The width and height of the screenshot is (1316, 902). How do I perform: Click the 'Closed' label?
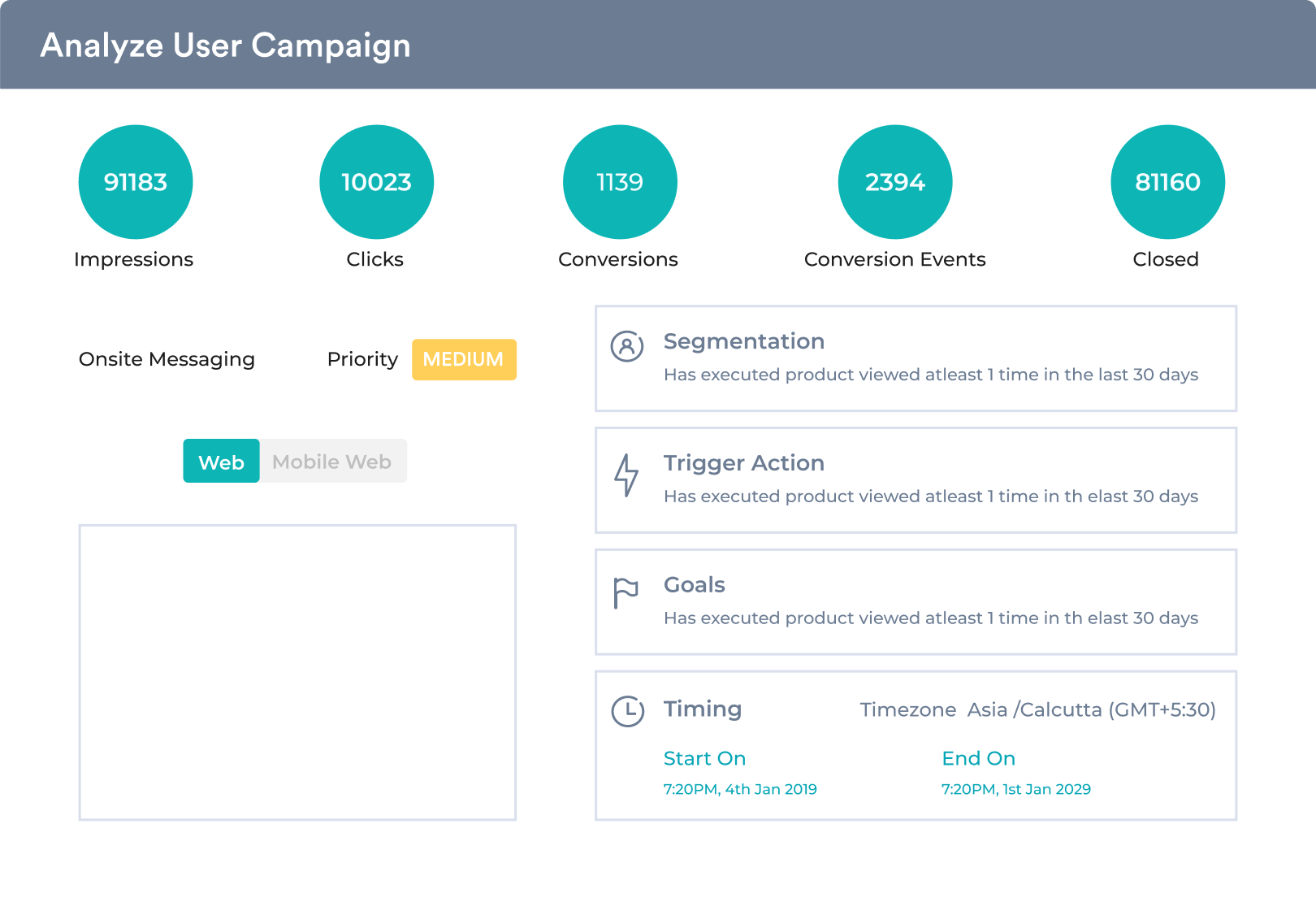(1166, 259)
